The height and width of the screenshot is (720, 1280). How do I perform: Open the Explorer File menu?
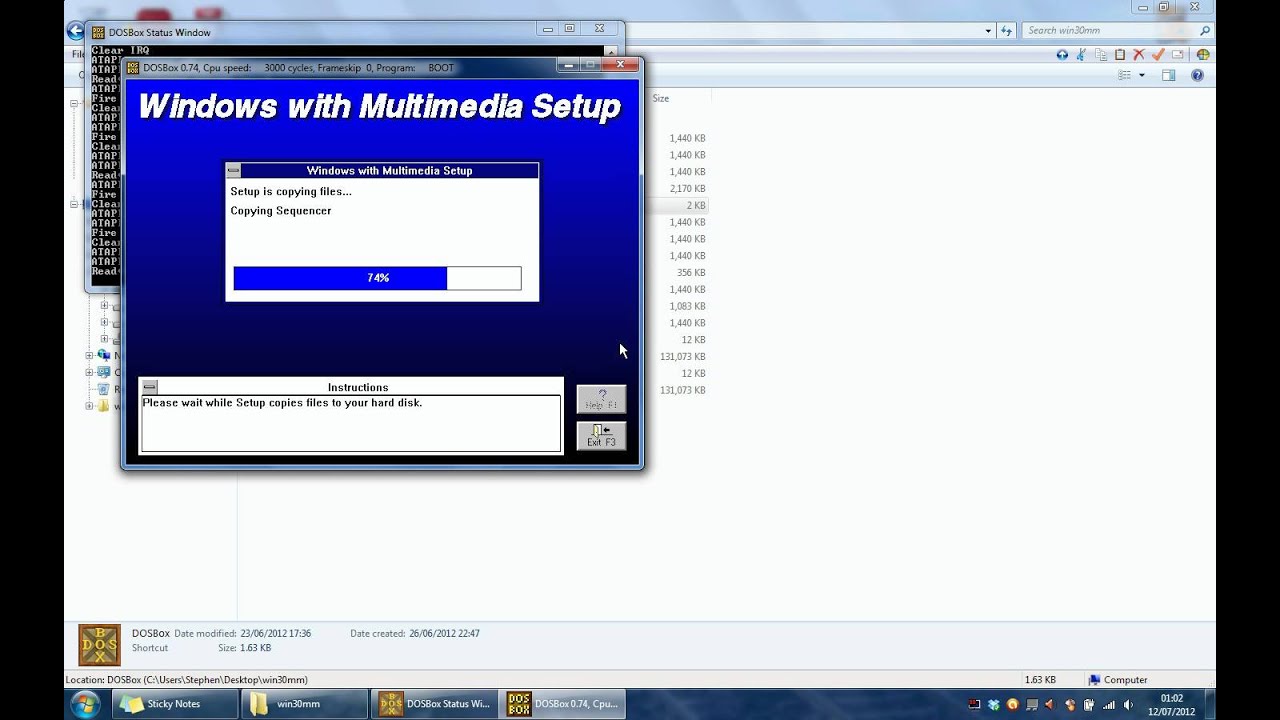click(x=77, y=54)
